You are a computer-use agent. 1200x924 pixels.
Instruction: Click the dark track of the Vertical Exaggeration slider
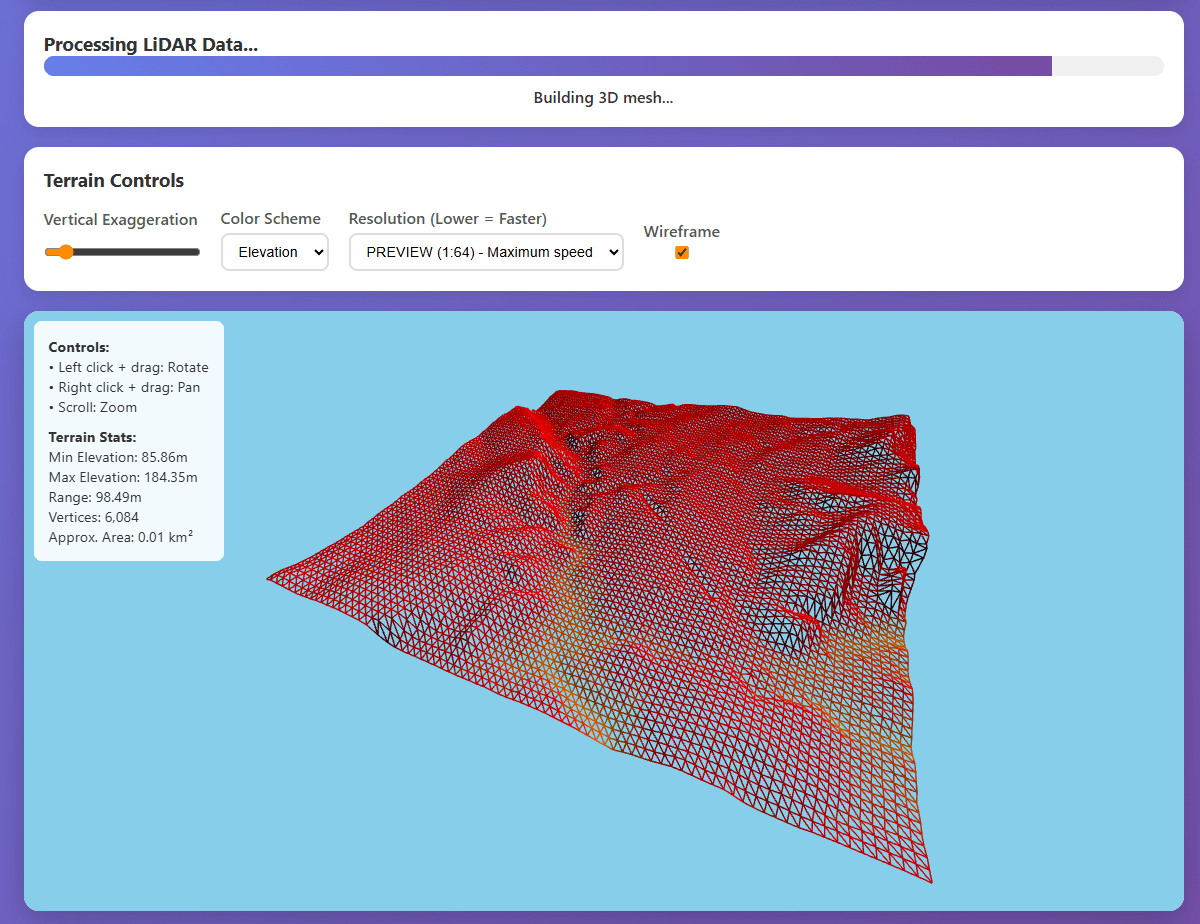[140, 252]
